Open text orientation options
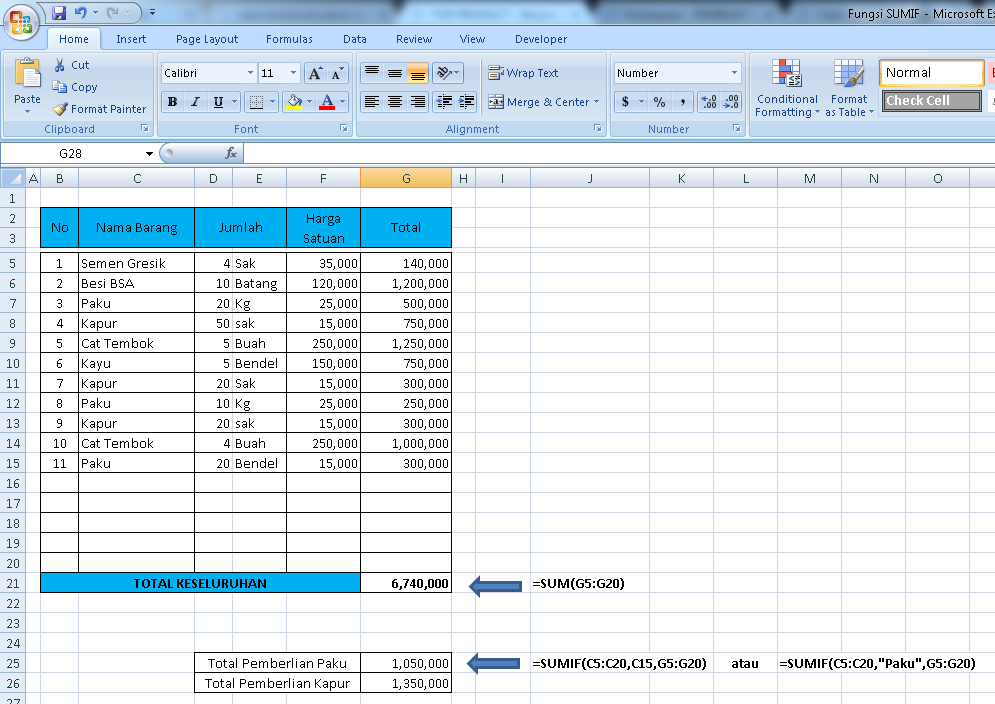Image resolution: width=995 pixels, height=704 pixels. point(447,73)
